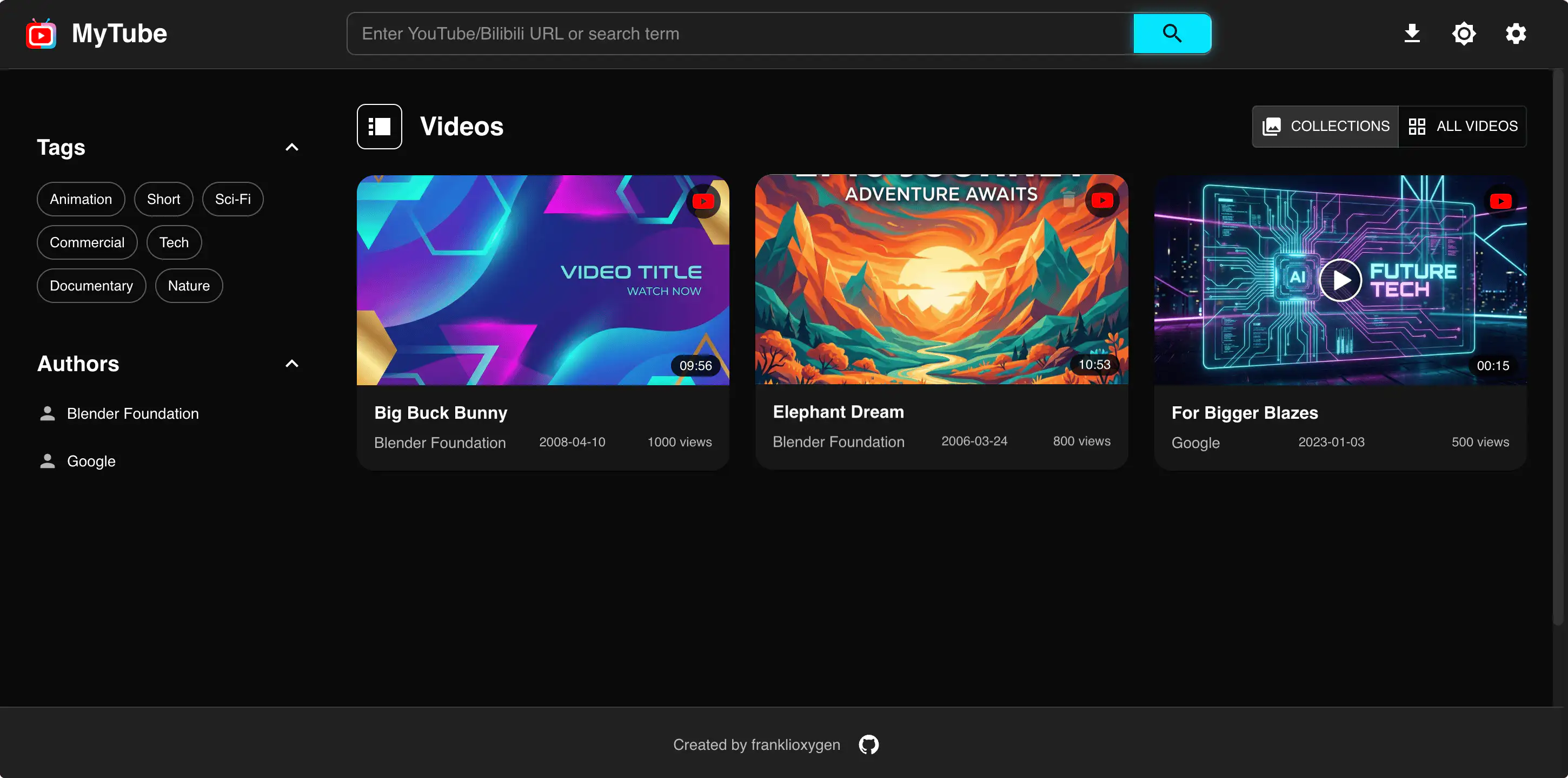Open the downloads icon in header
Viewport: 1568px width, 778px height.
(x=1412, y=34)
